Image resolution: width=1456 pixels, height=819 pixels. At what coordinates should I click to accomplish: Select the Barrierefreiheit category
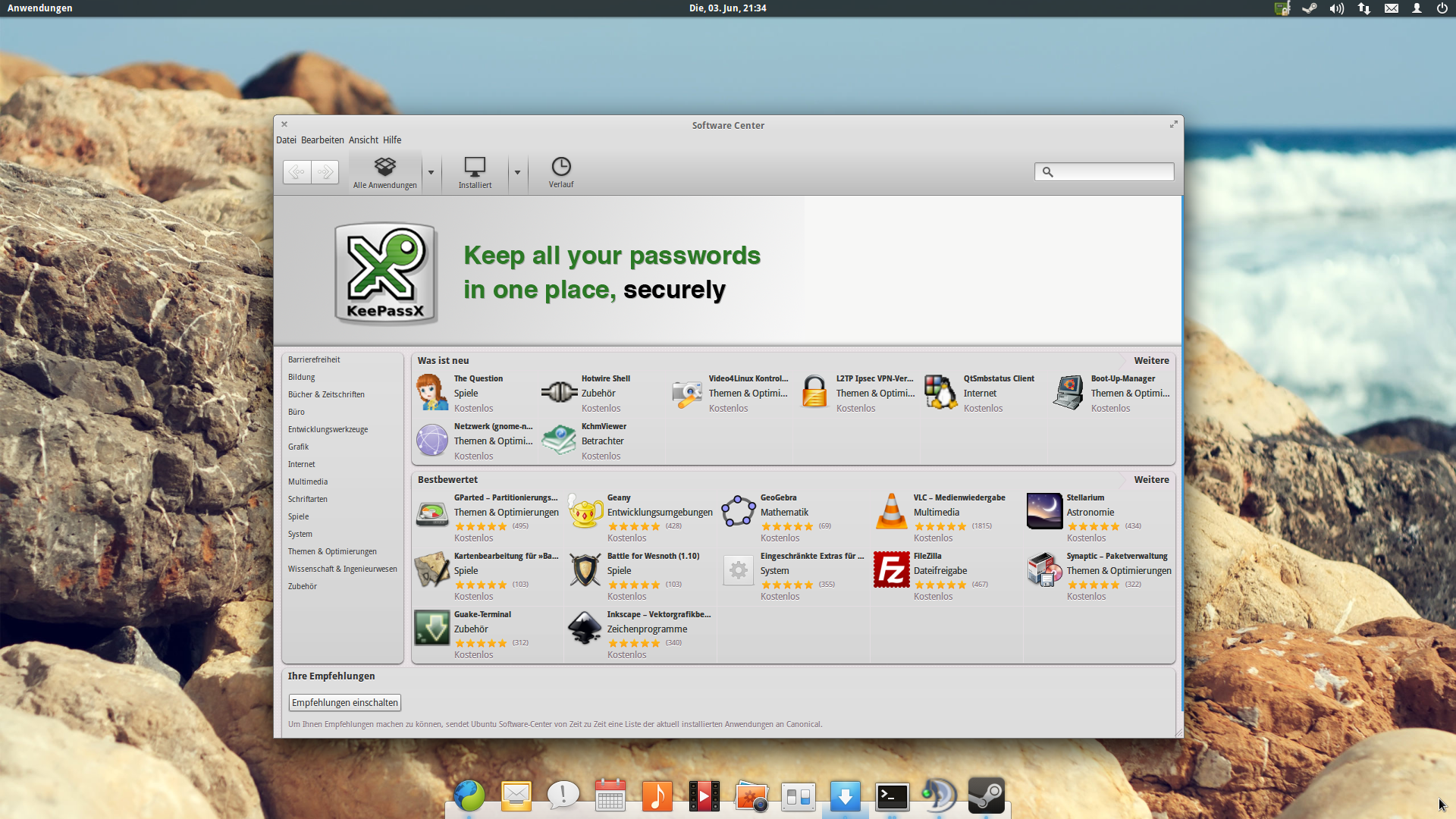[x=314, y=359]
